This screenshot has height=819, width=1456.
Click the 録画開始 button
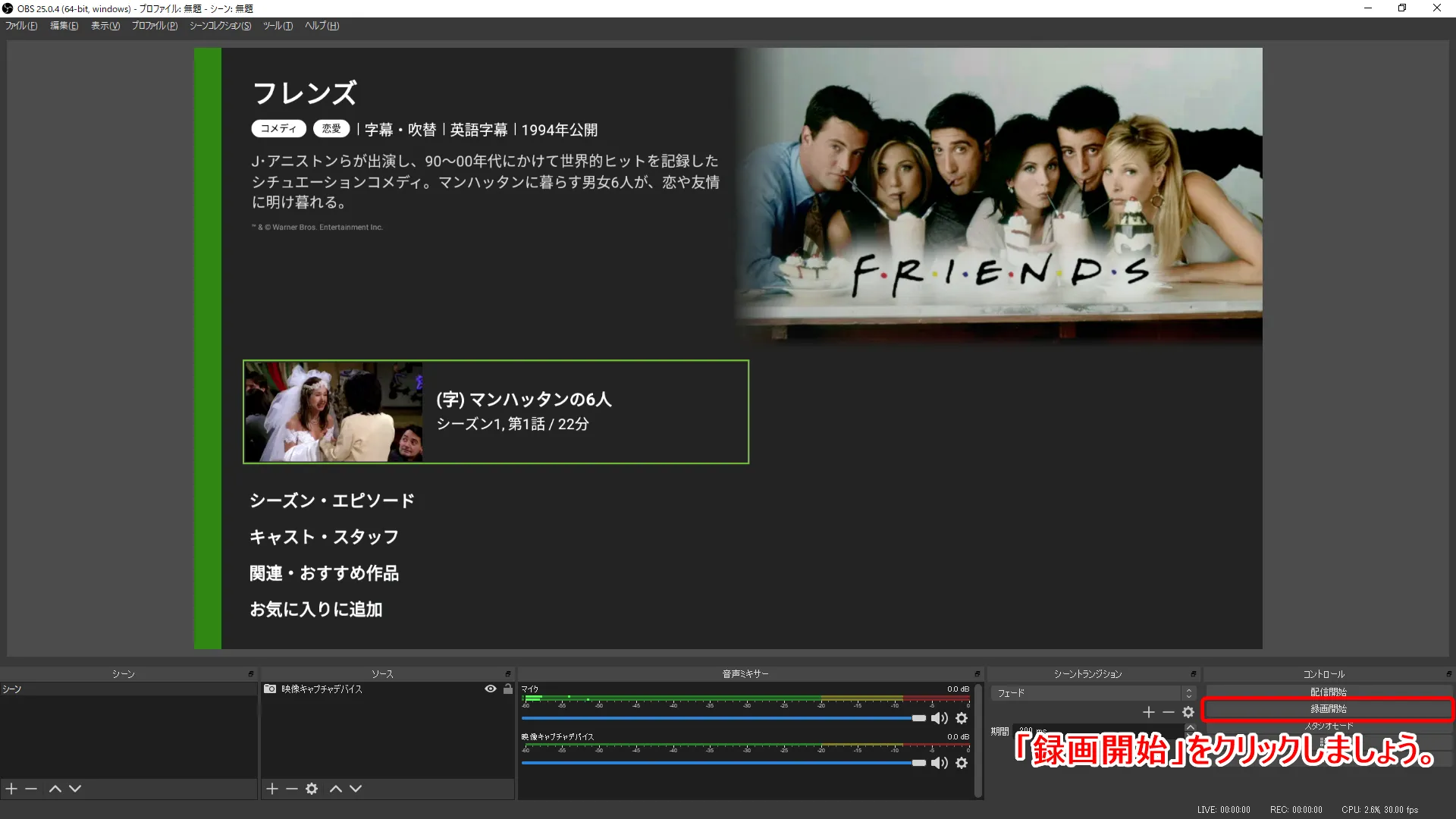pyautogui.click(x=1328, y=709)
